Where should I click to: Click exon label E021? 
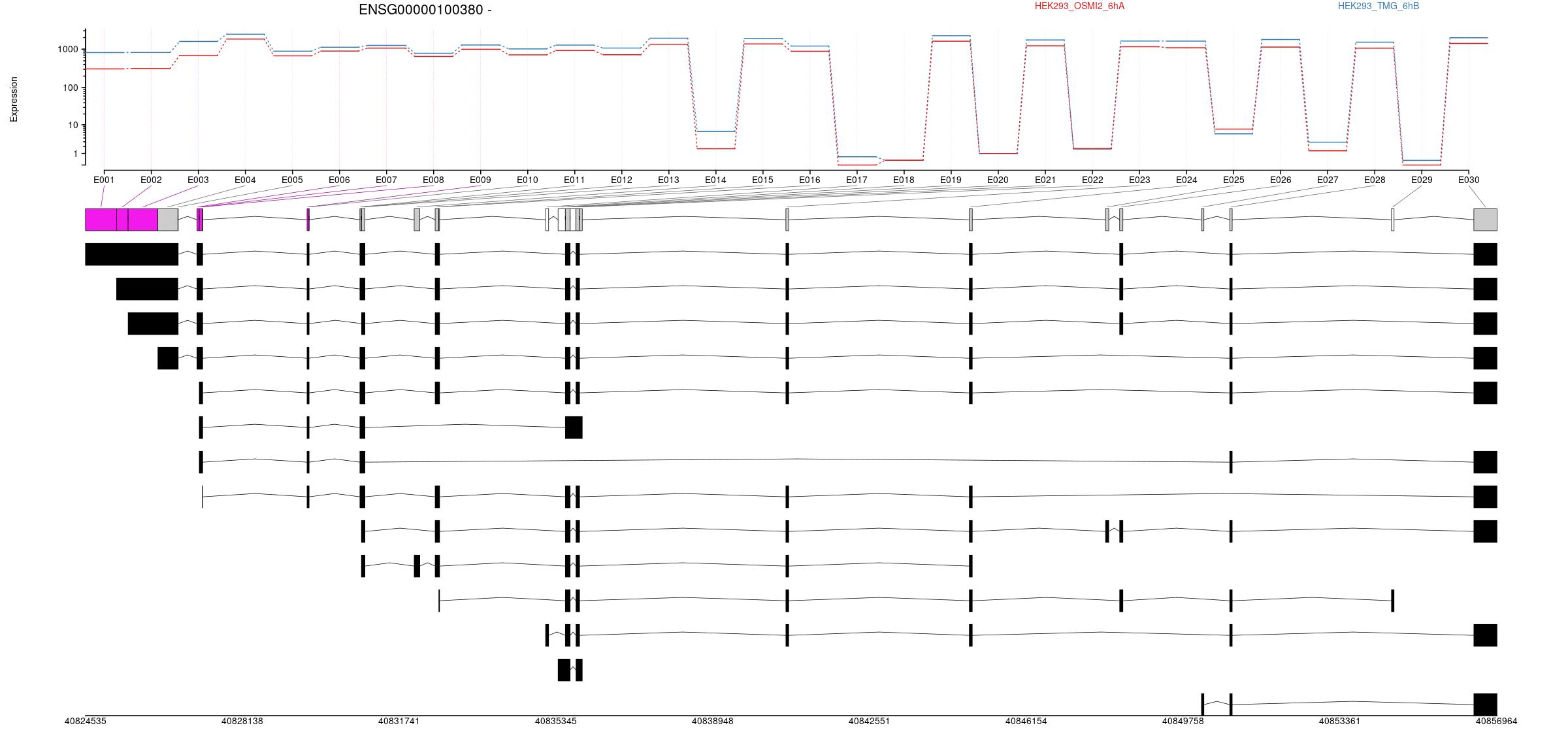click(x=1045, y=180)
